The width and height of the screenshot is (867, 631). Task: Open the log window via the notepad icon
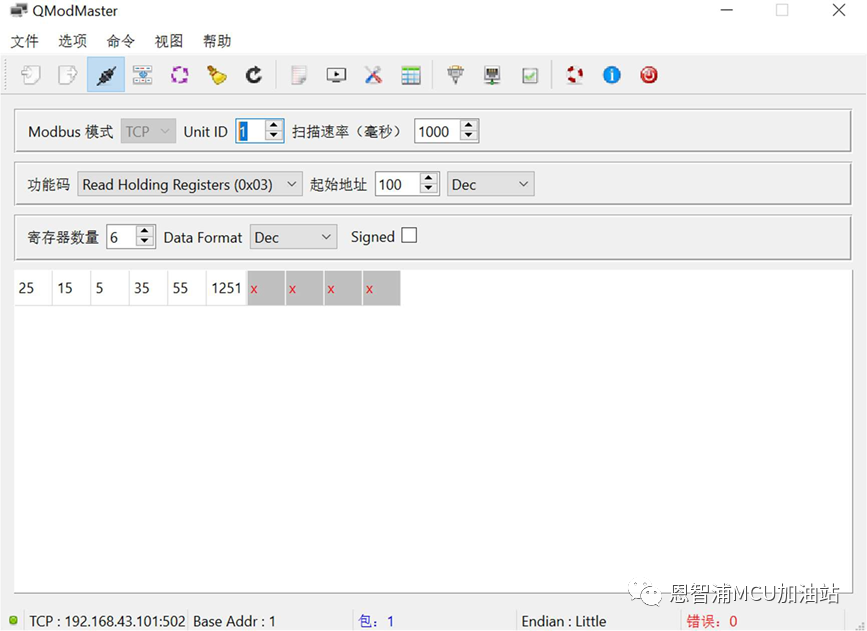(x=299, y=74)
